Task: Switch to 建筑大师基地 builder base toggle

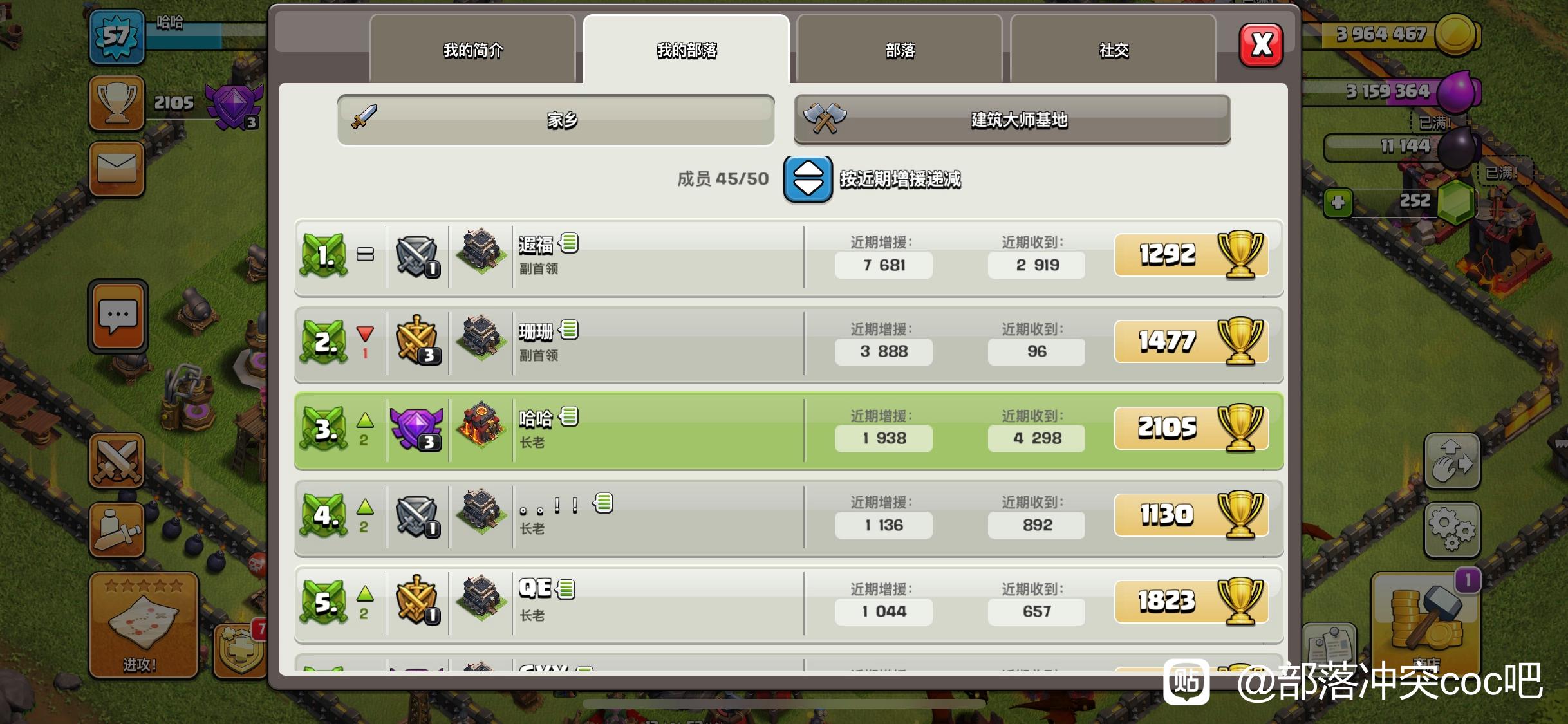Action: tap(1012, 120)
